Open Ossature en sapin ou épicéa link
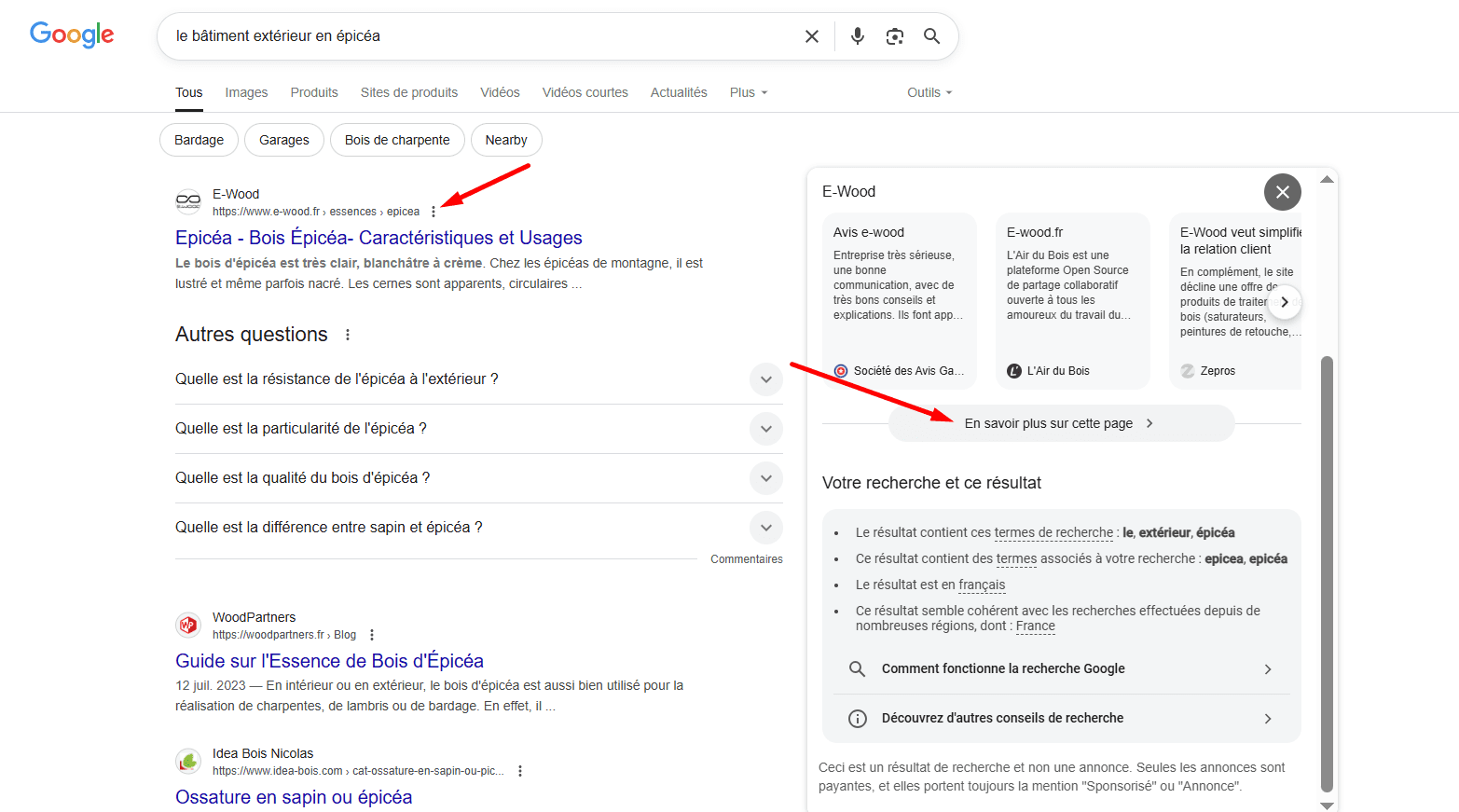 click(294, 797)
